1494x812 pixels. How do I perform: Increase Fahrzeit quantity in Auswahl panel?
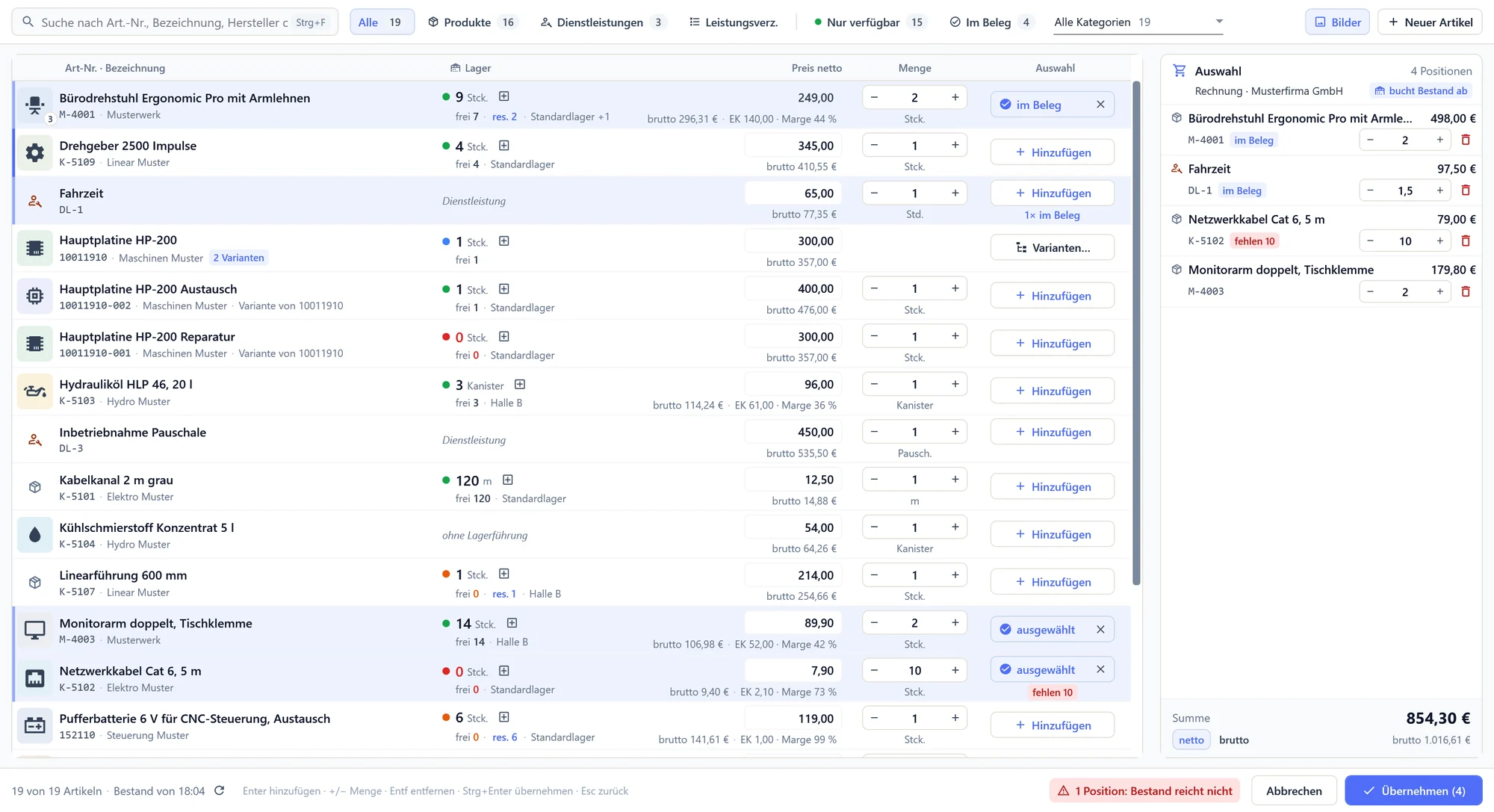pyautogui.click(x=1439, y=190)
